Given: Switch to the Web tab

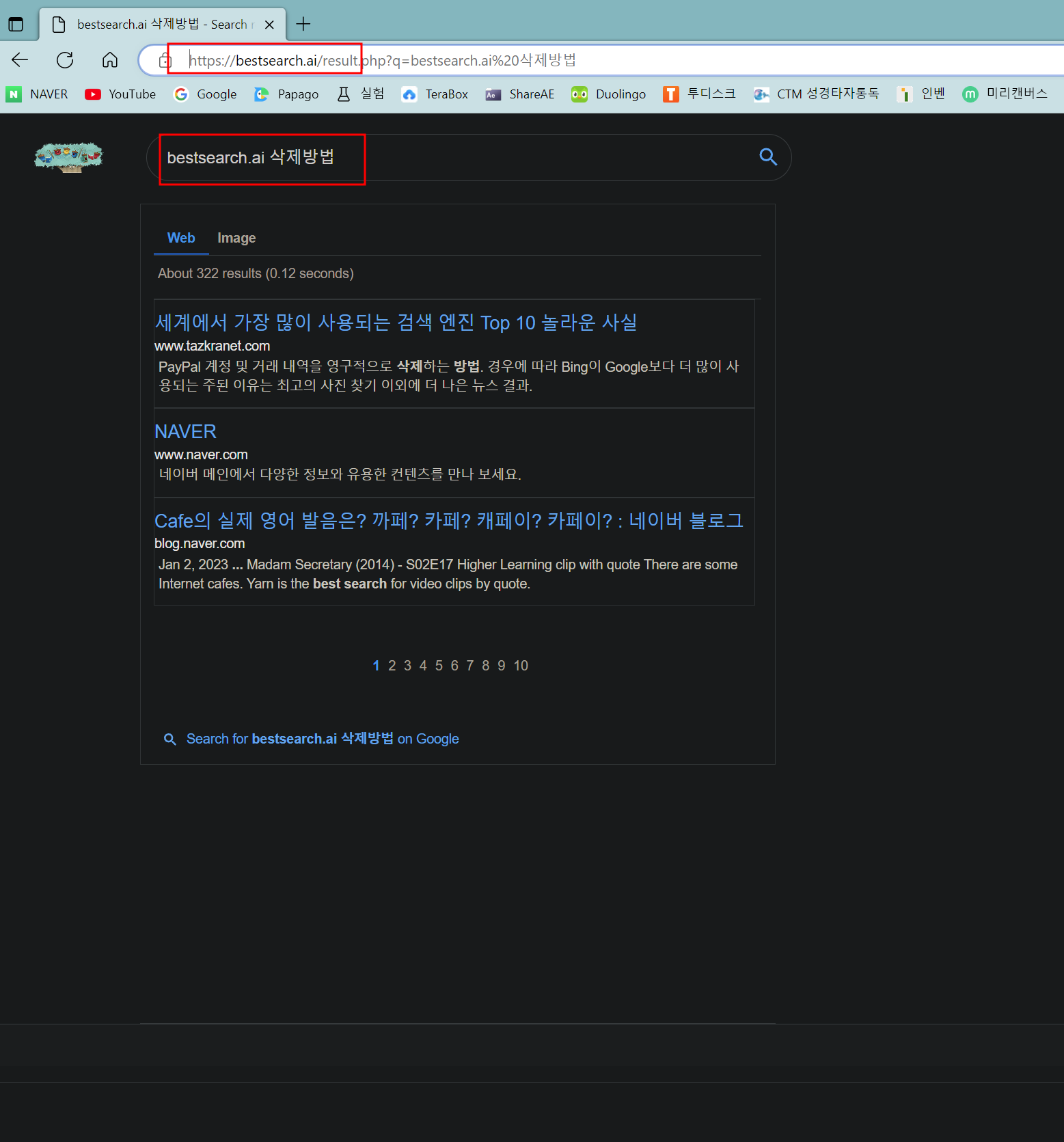Looking at the screenshot, I should 181,238.
